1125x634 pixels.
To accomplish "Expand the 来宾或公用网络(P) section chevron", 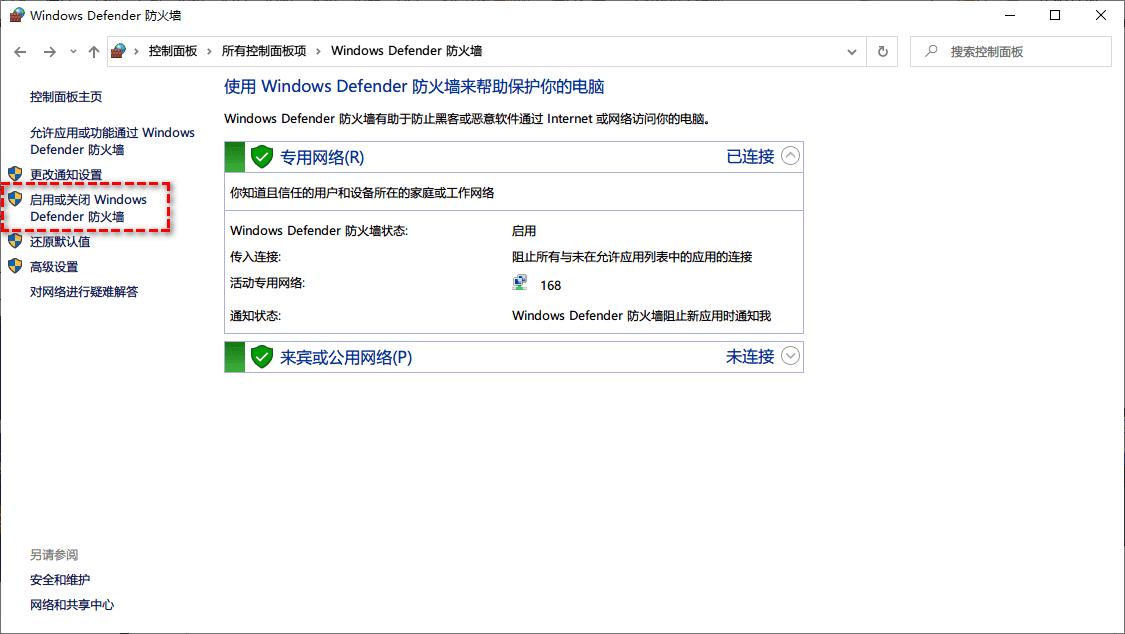I will click(x=790, y=356).
